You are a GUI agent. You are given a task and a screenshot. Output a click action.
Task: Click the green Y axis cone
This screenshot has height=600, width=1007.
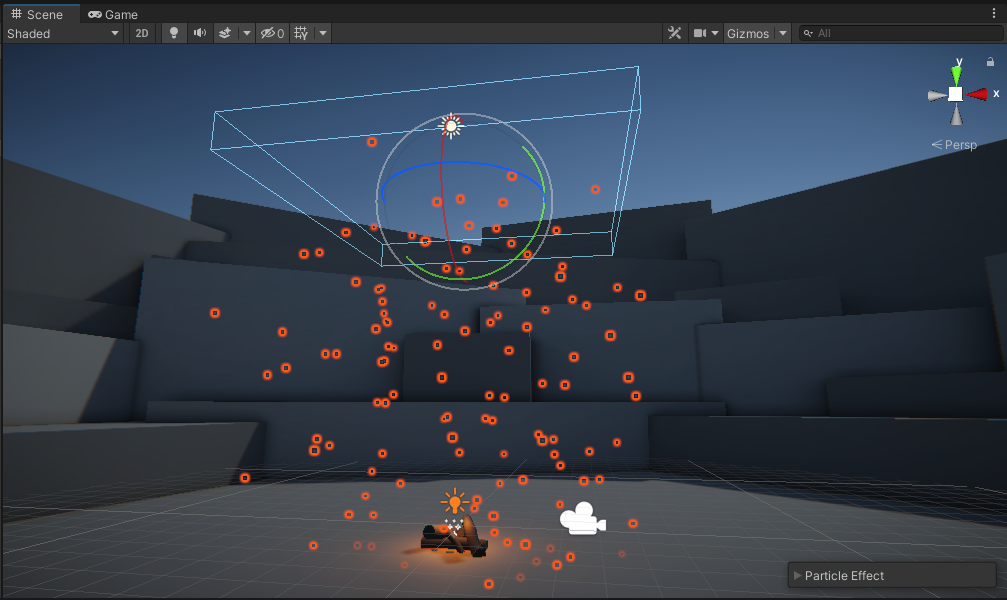(957, 76)
